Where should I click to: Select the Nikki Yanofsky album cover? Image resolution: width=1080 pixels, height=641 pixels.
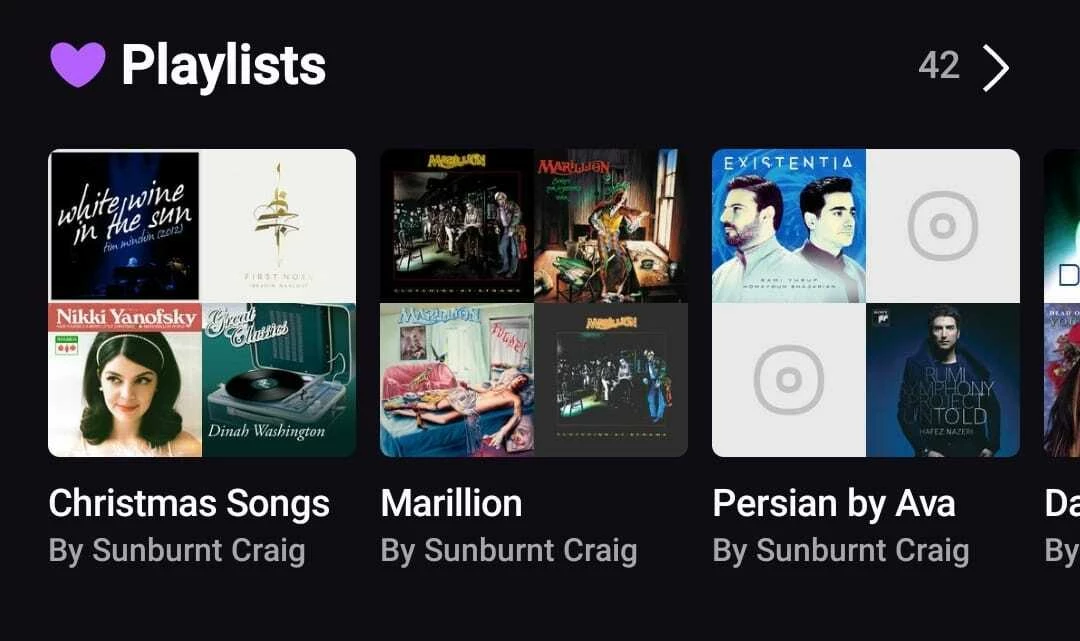pos(125,380)
